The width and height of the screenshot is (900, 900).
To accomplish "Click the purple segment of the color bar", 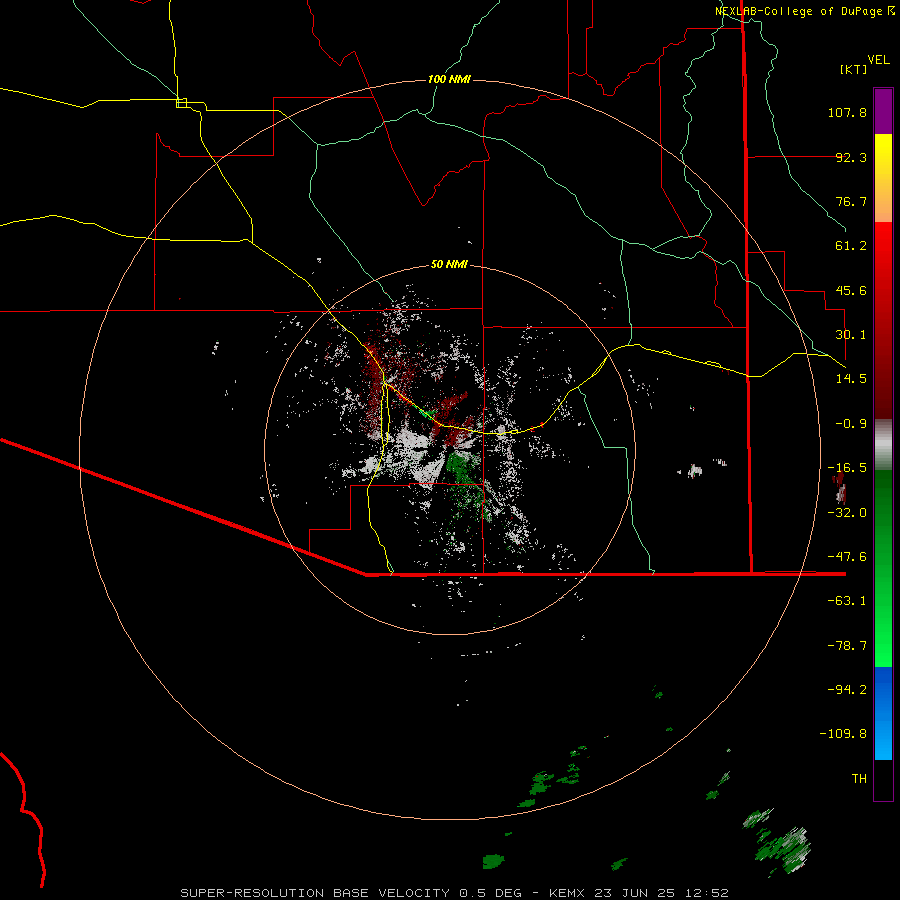I will [883, 111].
